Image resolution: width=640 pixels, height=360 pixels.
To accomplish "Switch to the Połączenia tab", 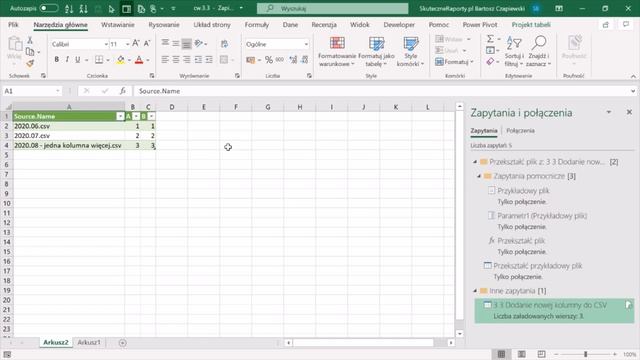I will click(520, 131).
